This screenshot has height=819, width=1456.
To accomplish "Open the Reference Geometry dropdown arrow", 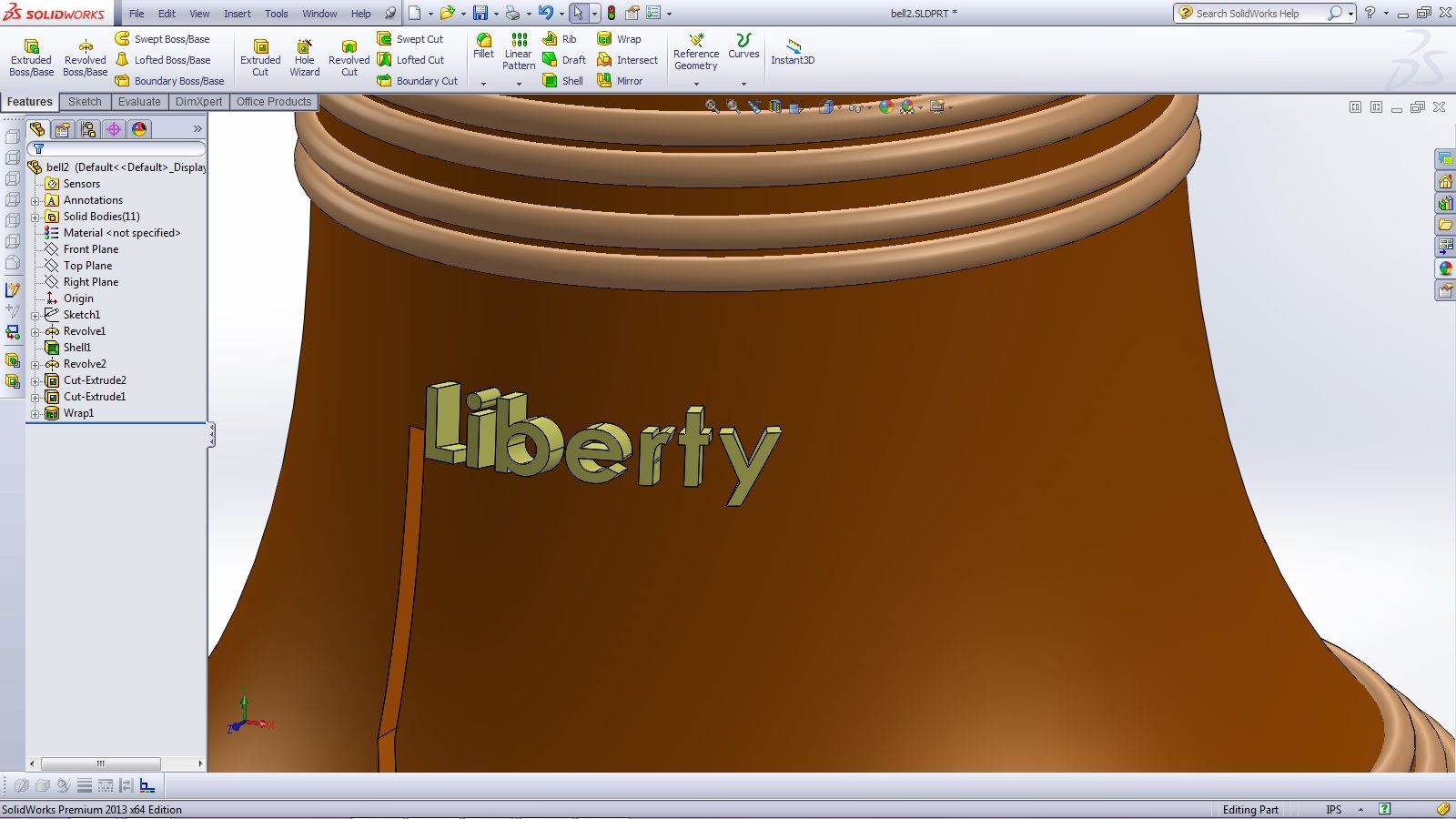I will click(x=696, y=84).
